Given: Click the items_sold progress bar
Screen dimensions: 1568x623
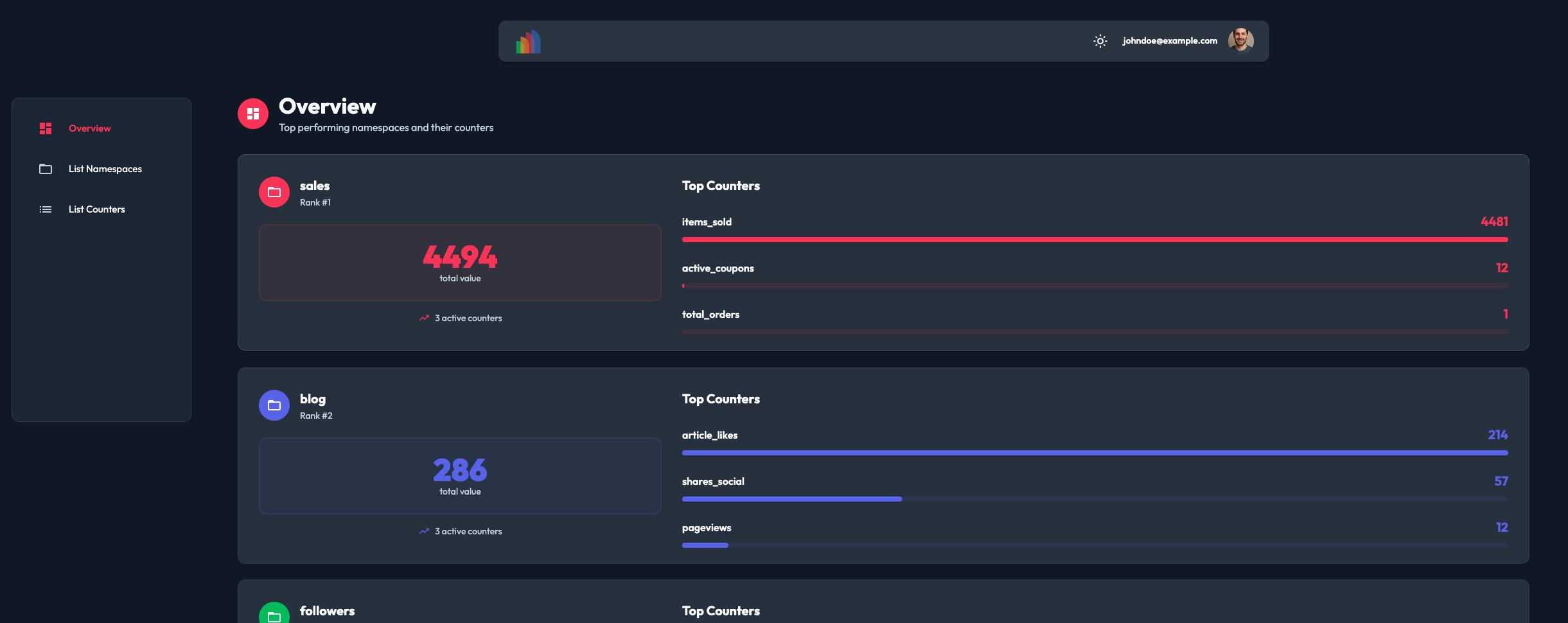Looking at the screenshot, I should pyautogui.click(x=1095, y=240).
